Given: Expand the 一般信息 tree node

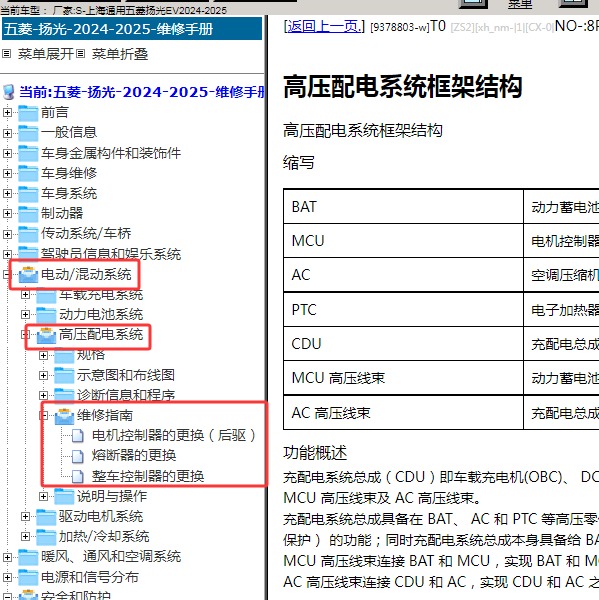Looking at the screenshot, I should pyautogui.click(x=7, y=133).
